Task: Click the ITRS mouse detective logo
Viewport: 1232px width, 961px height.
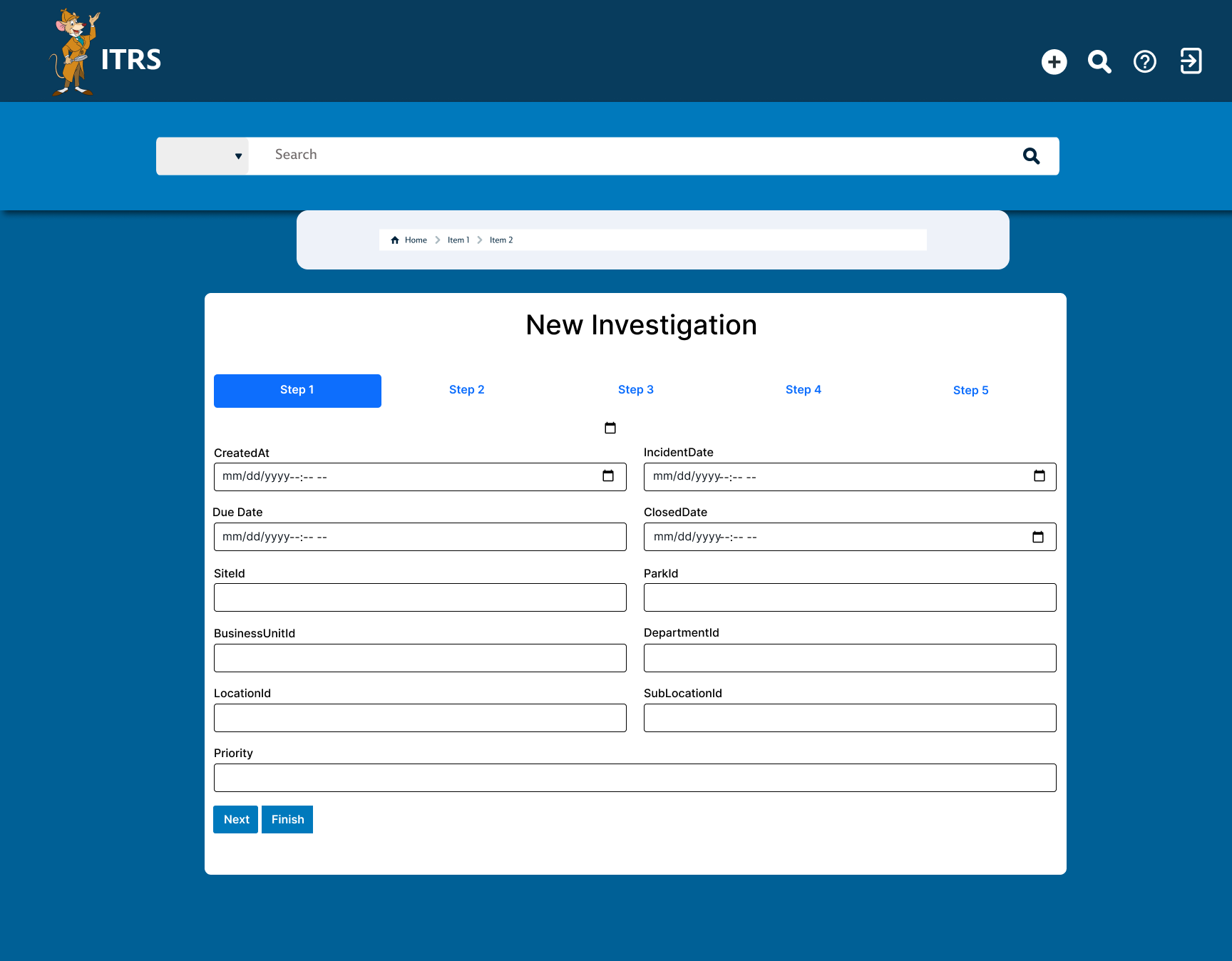Action: click(73, 52)
